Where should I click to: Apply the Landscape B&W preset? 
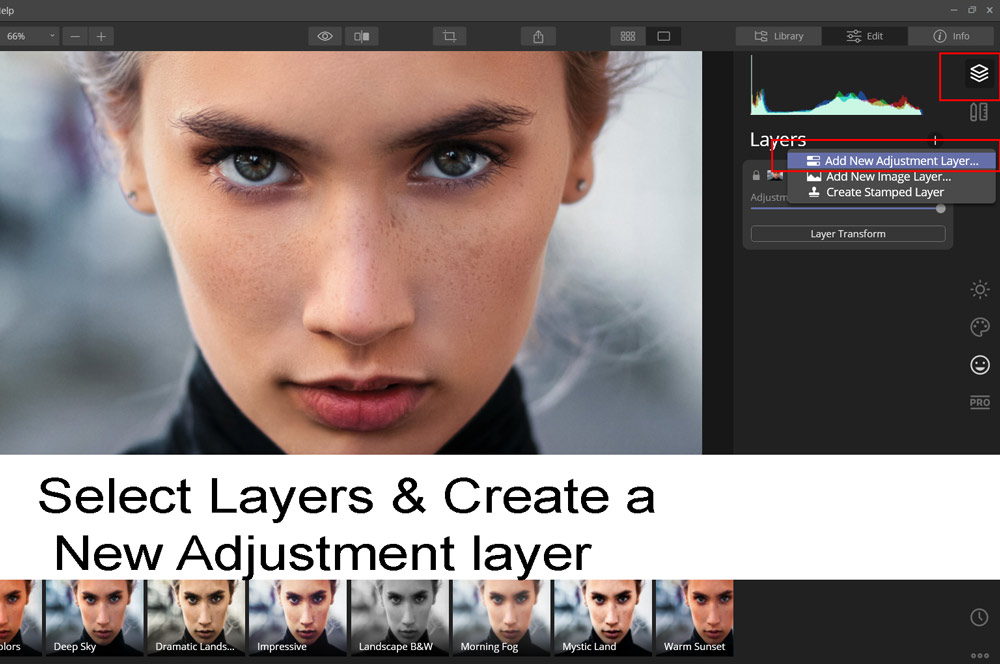[x=399, y=617]
